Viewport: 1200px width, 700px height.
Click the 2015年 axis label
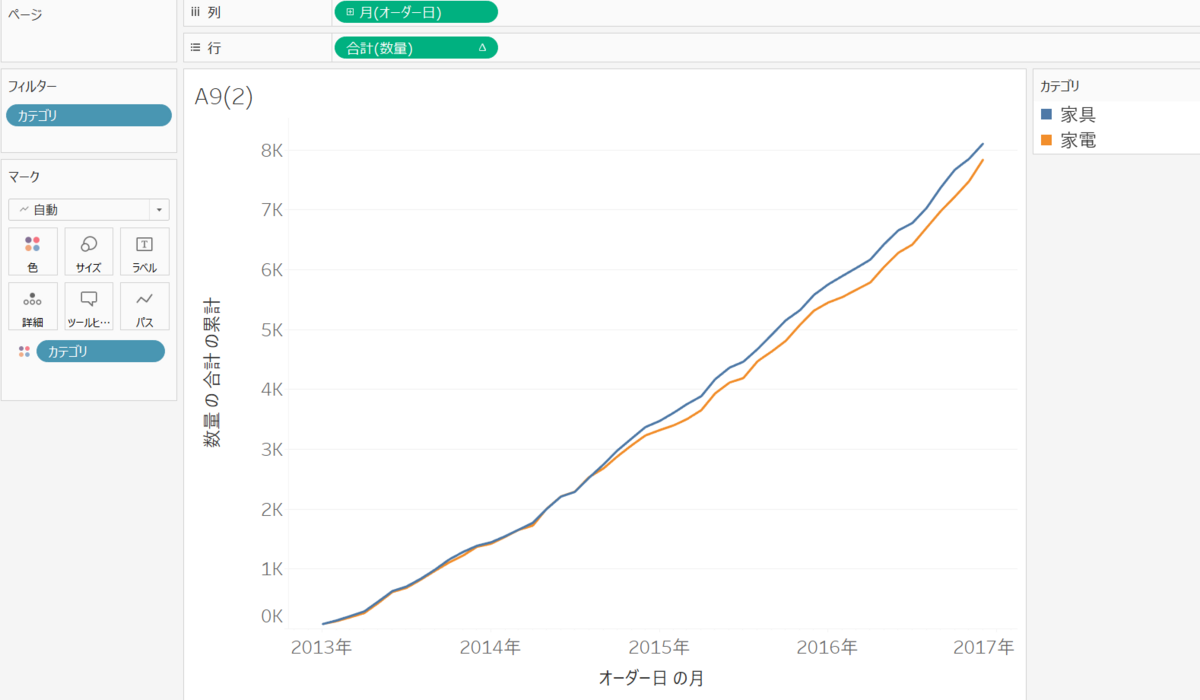pos(659,647)
